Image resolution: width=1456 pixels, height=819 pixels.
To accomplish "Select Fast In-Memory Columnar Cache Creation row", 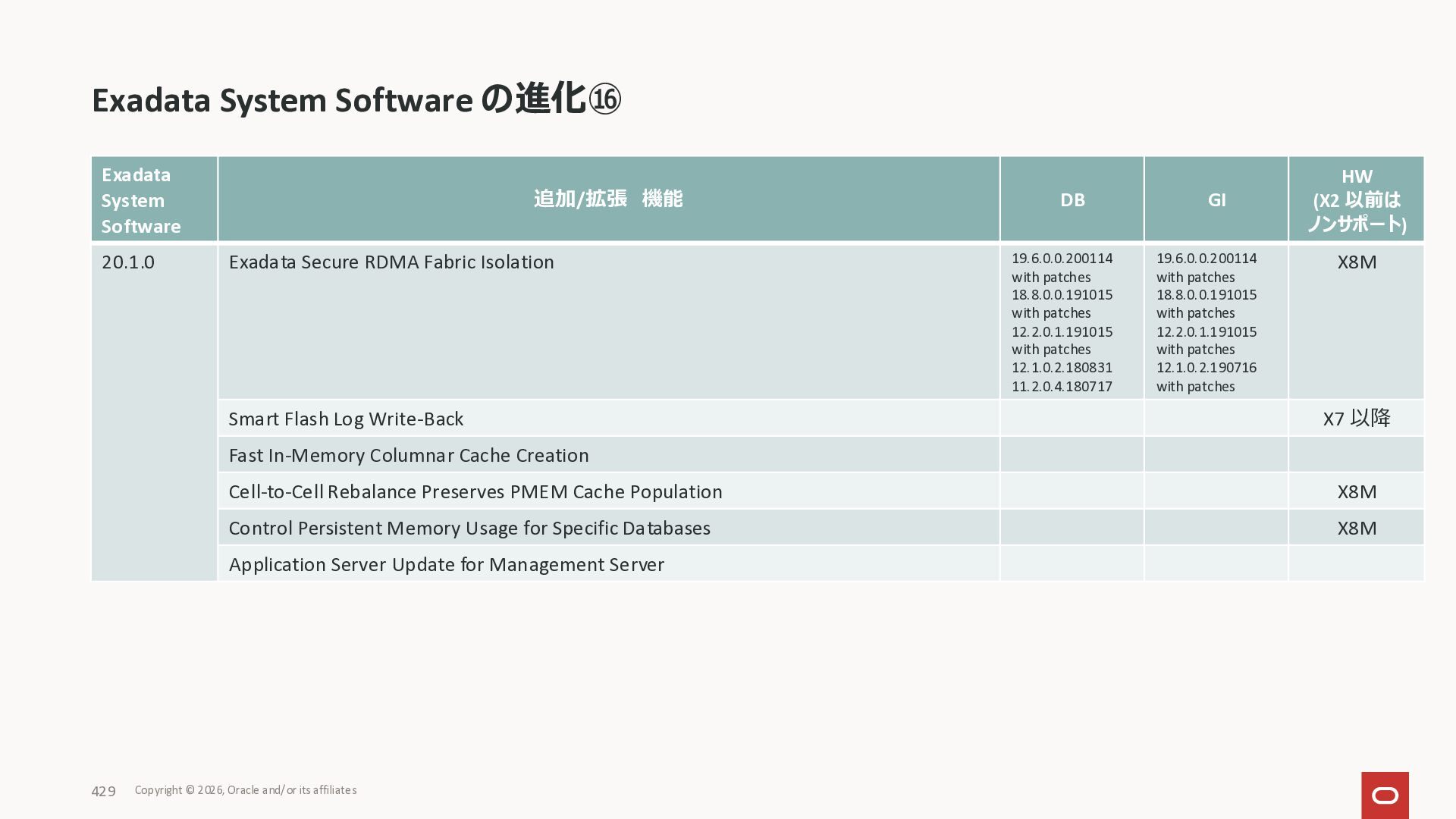I will (x=409, y=455).
